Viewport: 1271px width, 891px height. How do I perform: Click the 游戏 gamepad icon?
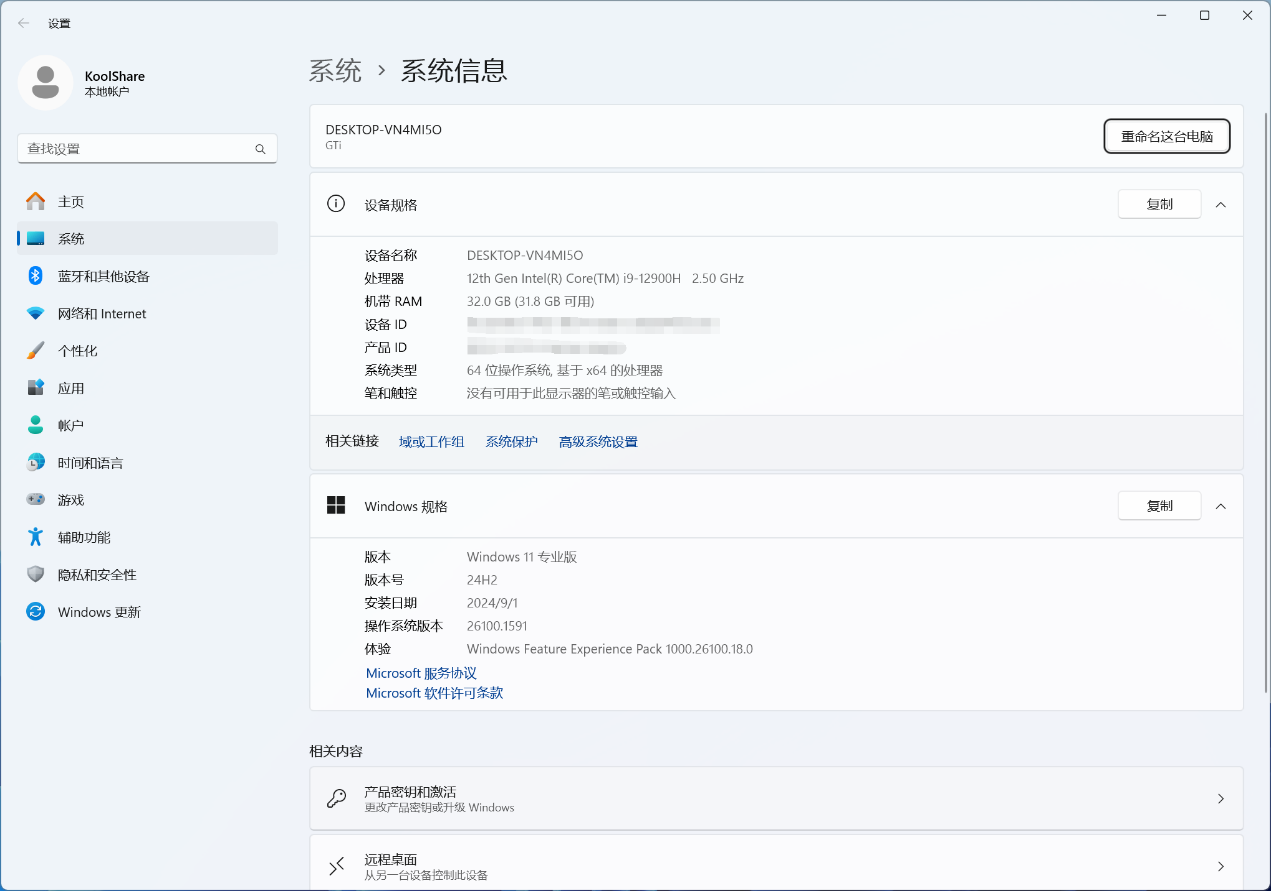pos(36,500)
